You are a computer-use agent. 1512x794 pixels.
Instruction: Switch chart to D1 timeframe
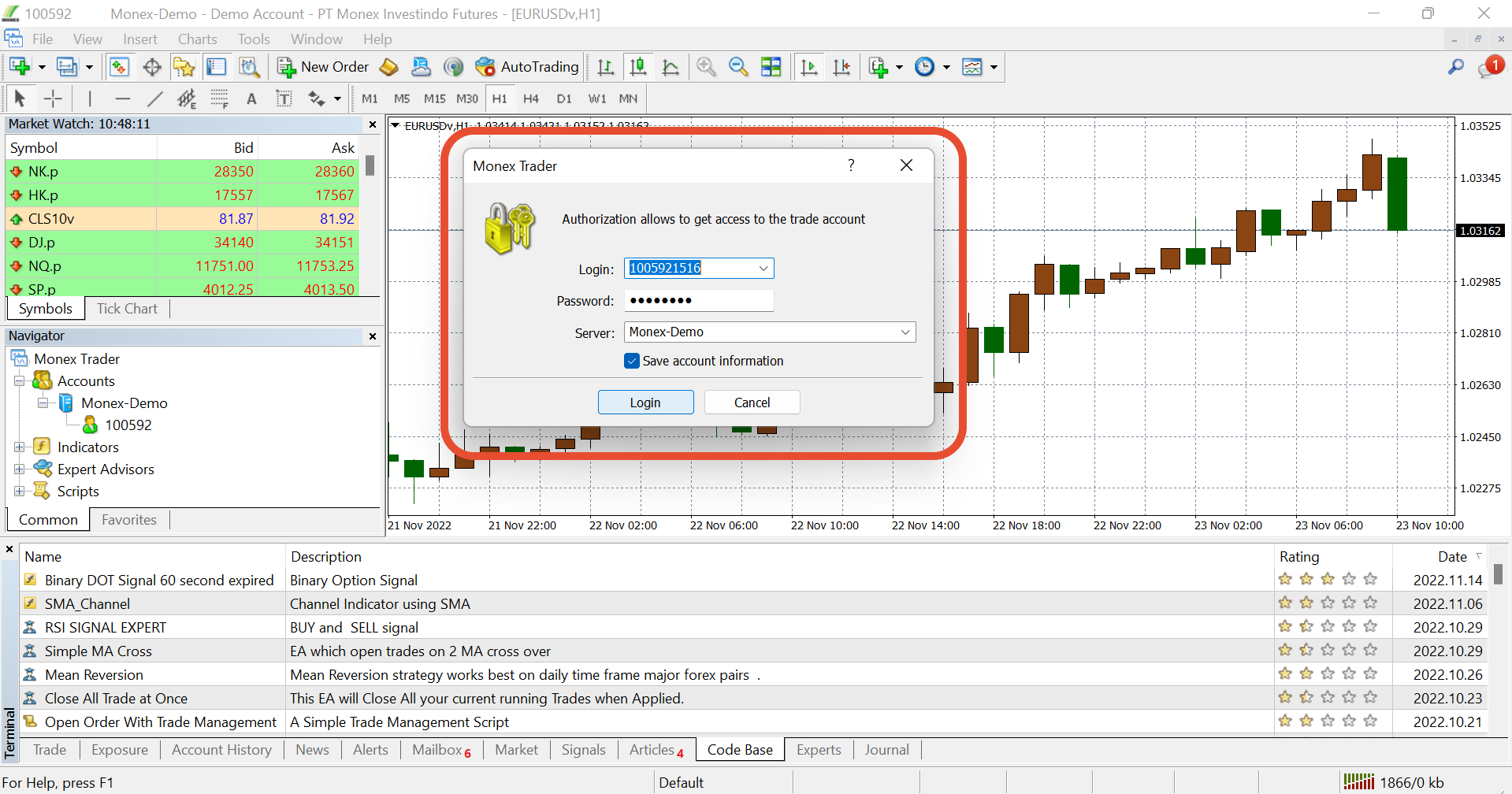(564, 98)
